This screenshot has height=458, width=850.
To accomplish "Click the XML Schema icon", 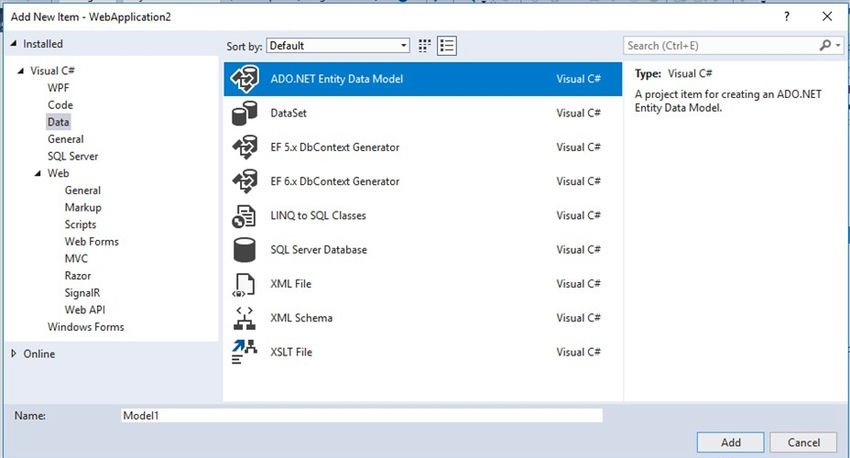I will (x=244, y=318).
